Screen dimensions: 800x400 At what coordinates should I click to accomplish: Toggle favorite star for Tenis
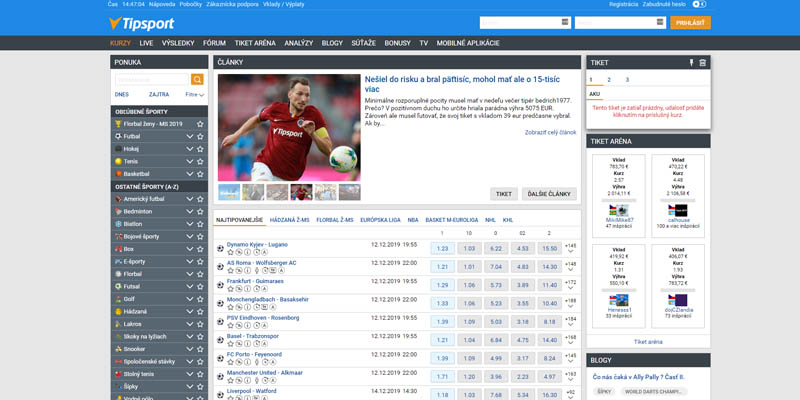[x=200, y=161]
